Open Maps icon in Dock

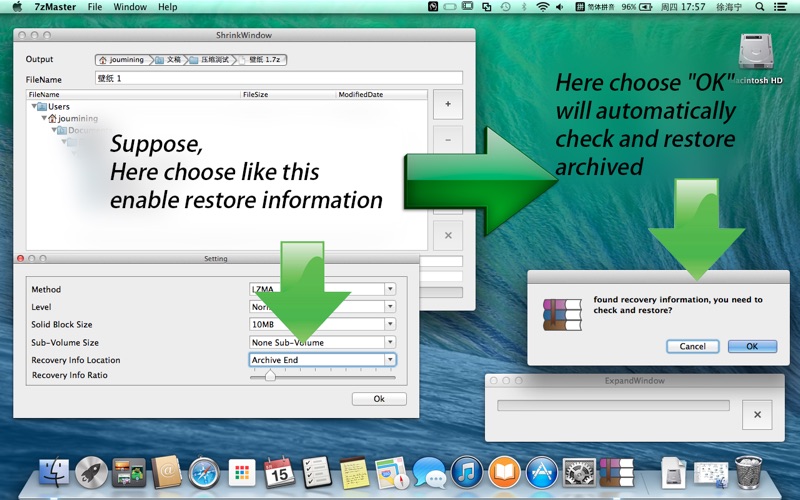(392, 473)
